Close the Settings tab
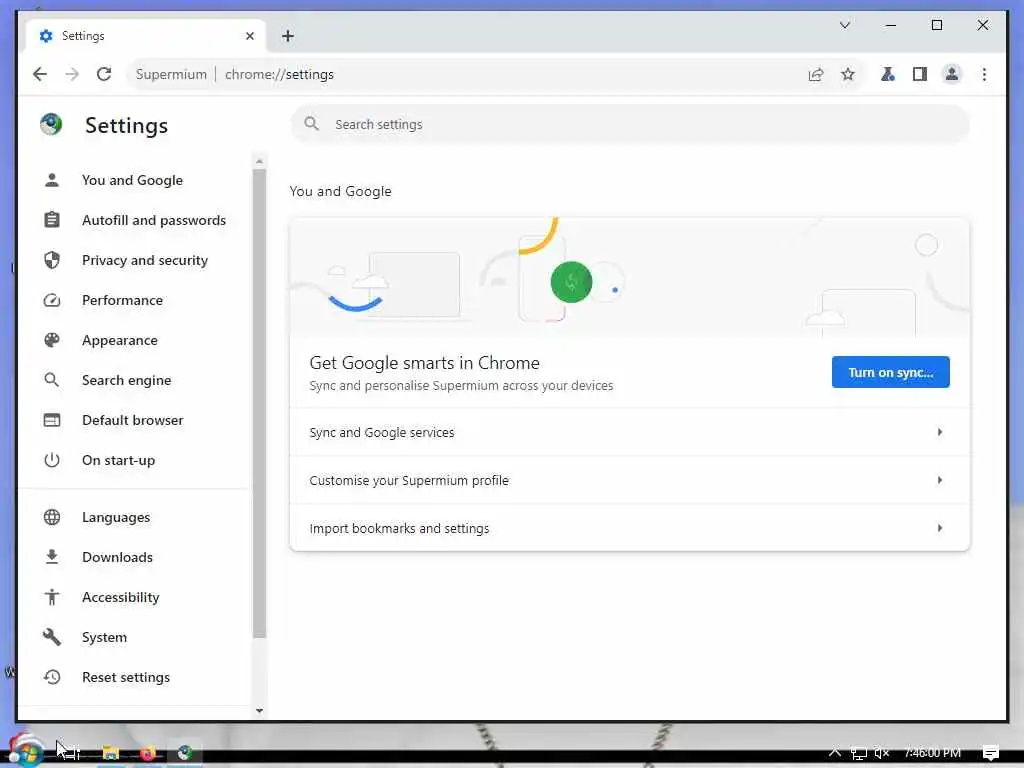 click(249, 36)
